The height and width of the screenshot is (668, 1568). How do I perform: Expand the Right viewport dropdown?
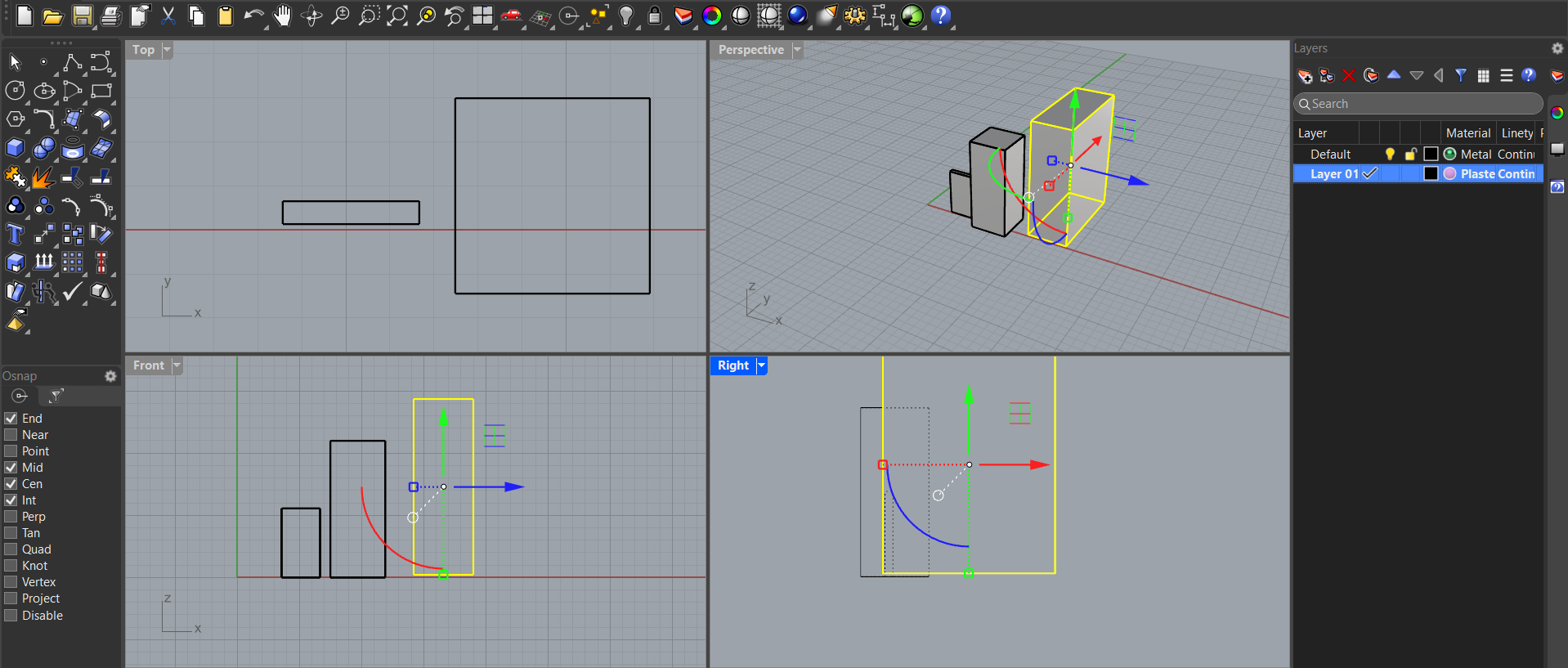[x=761, y=365]
